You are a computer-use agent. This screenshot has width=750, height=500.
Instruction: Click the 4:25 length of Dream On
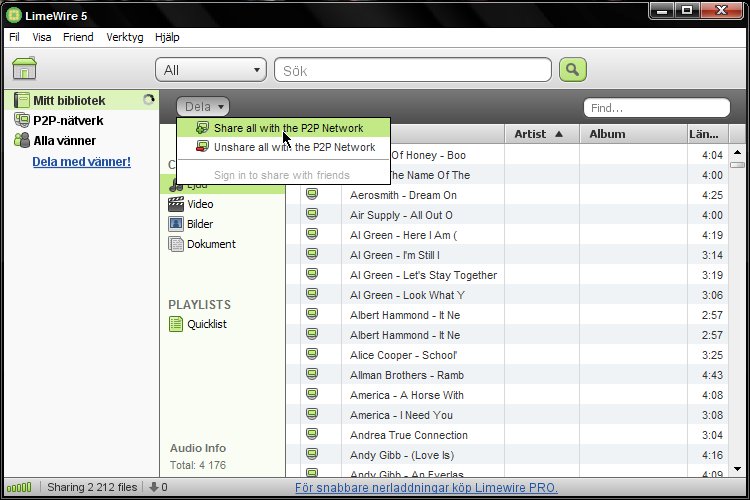pyautogui.click(x=712, y=195)
